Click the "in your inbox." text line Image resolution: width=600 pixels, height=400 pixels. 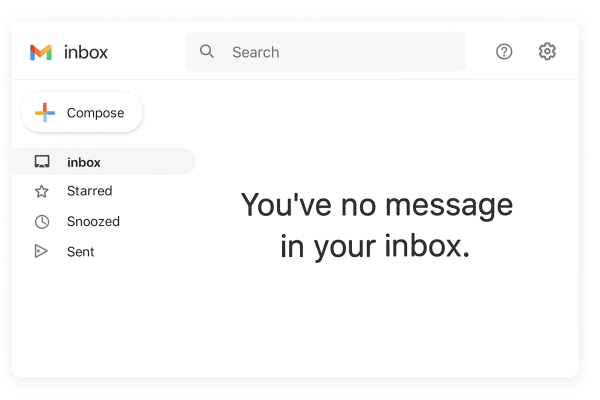[375, 246]
